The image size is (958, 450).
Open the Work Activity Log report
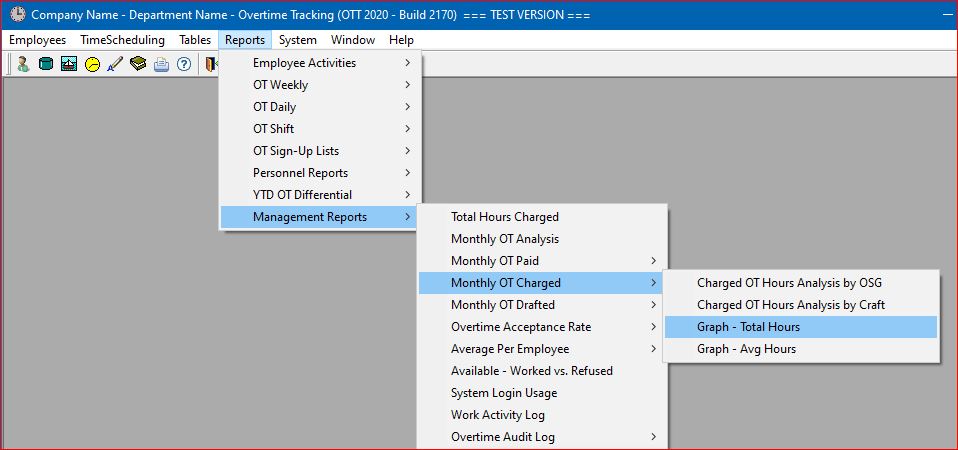498,415
